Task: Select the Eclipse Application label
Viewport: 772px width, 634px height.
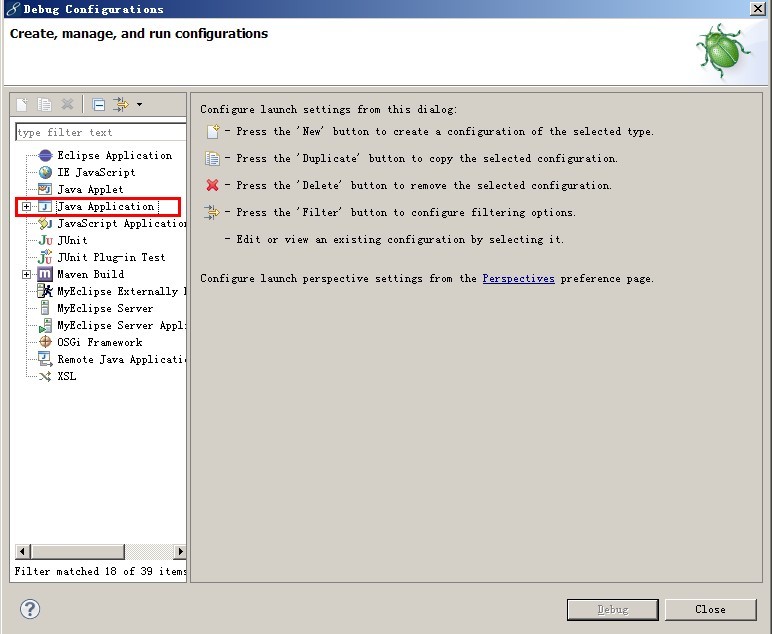Action: coord(115,156)
